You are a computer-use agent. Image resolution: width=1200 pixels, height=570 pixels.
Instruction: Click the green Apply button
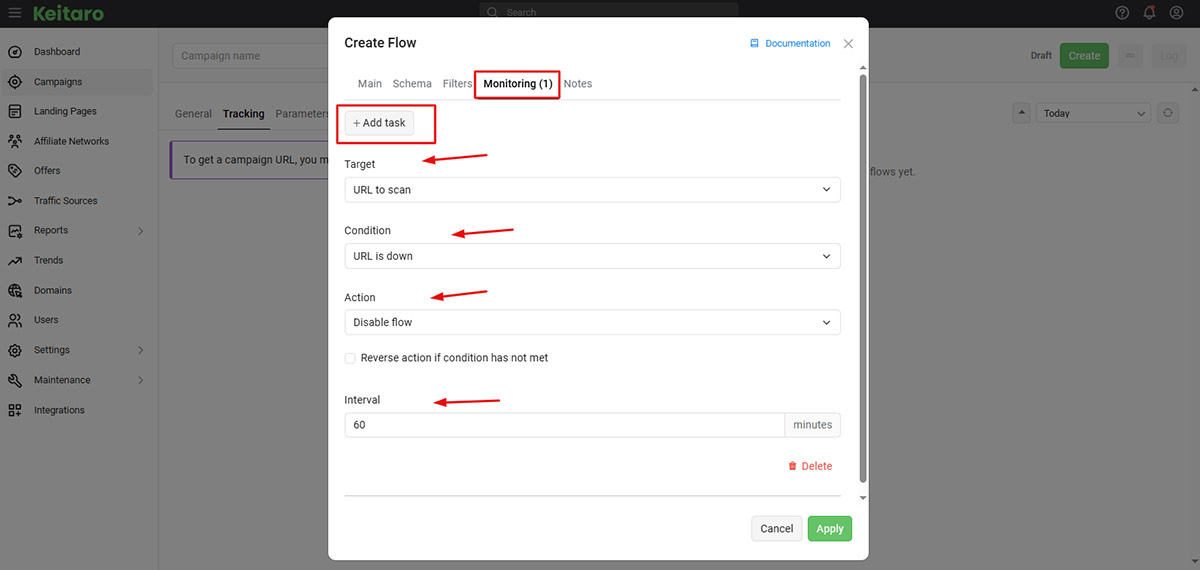pos(830,529)
